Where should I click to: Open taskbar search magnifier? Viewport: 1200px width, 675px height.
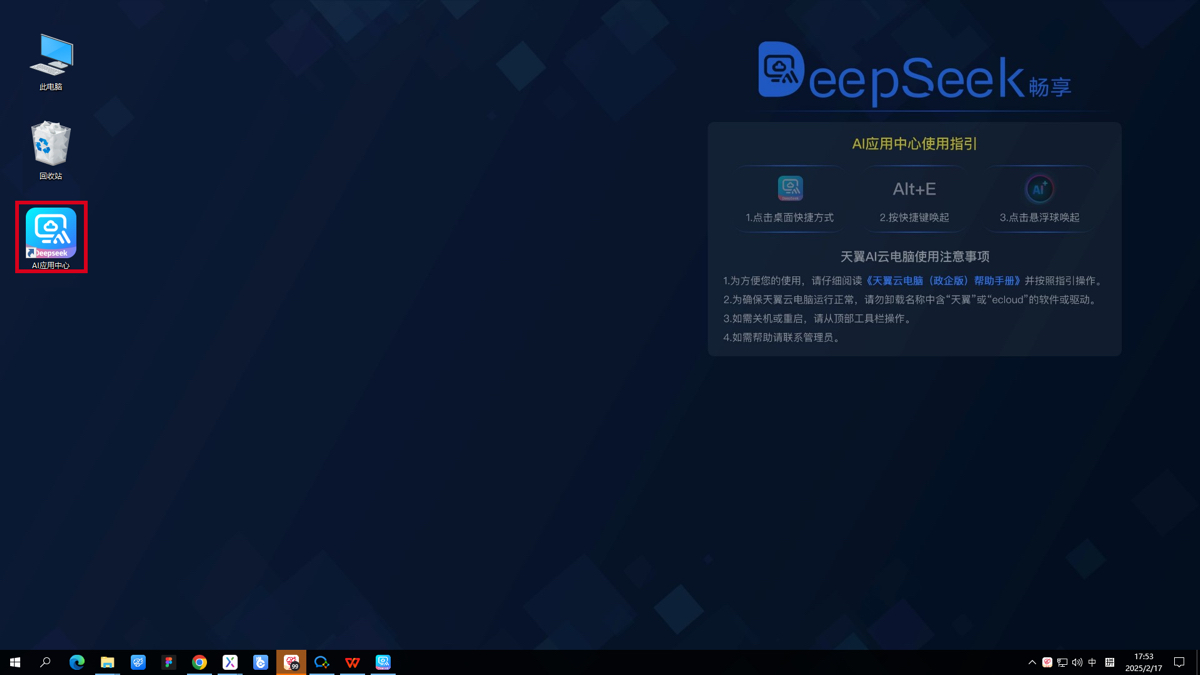tap(45, 662)
